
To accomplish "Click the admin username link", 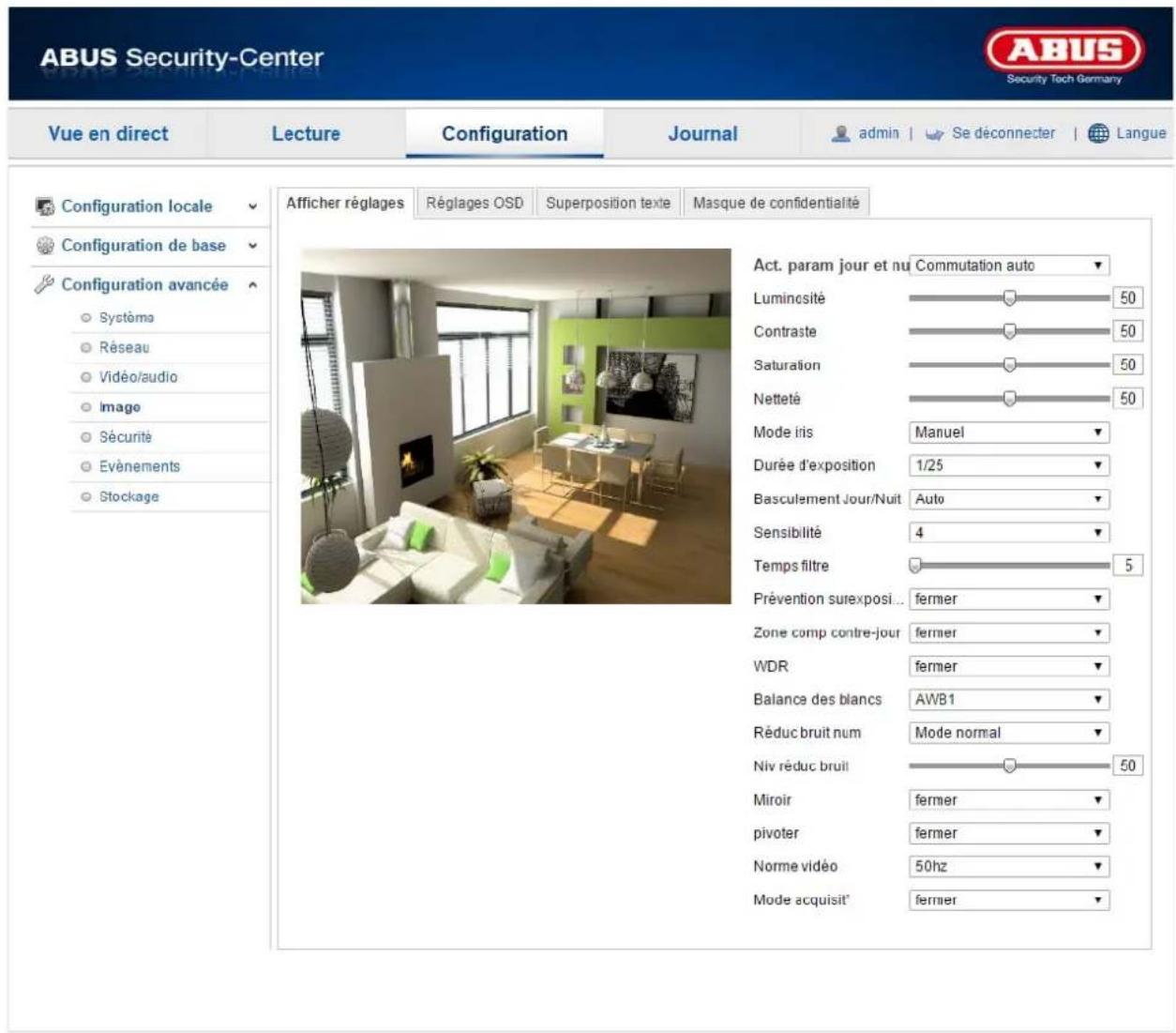I will 879,133.
